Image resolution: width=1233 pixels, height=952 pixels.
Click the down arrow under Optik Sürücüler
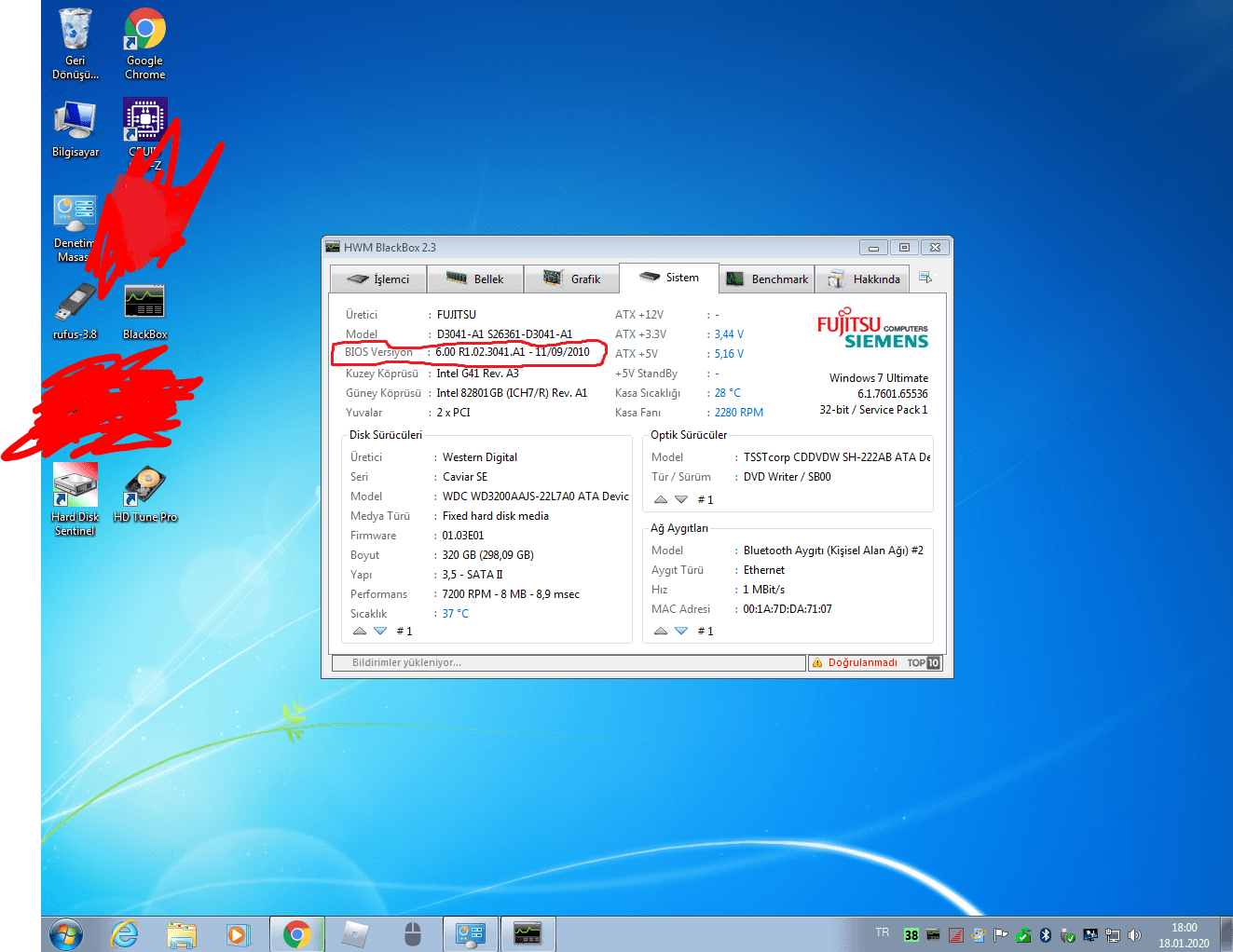[681, 500]
